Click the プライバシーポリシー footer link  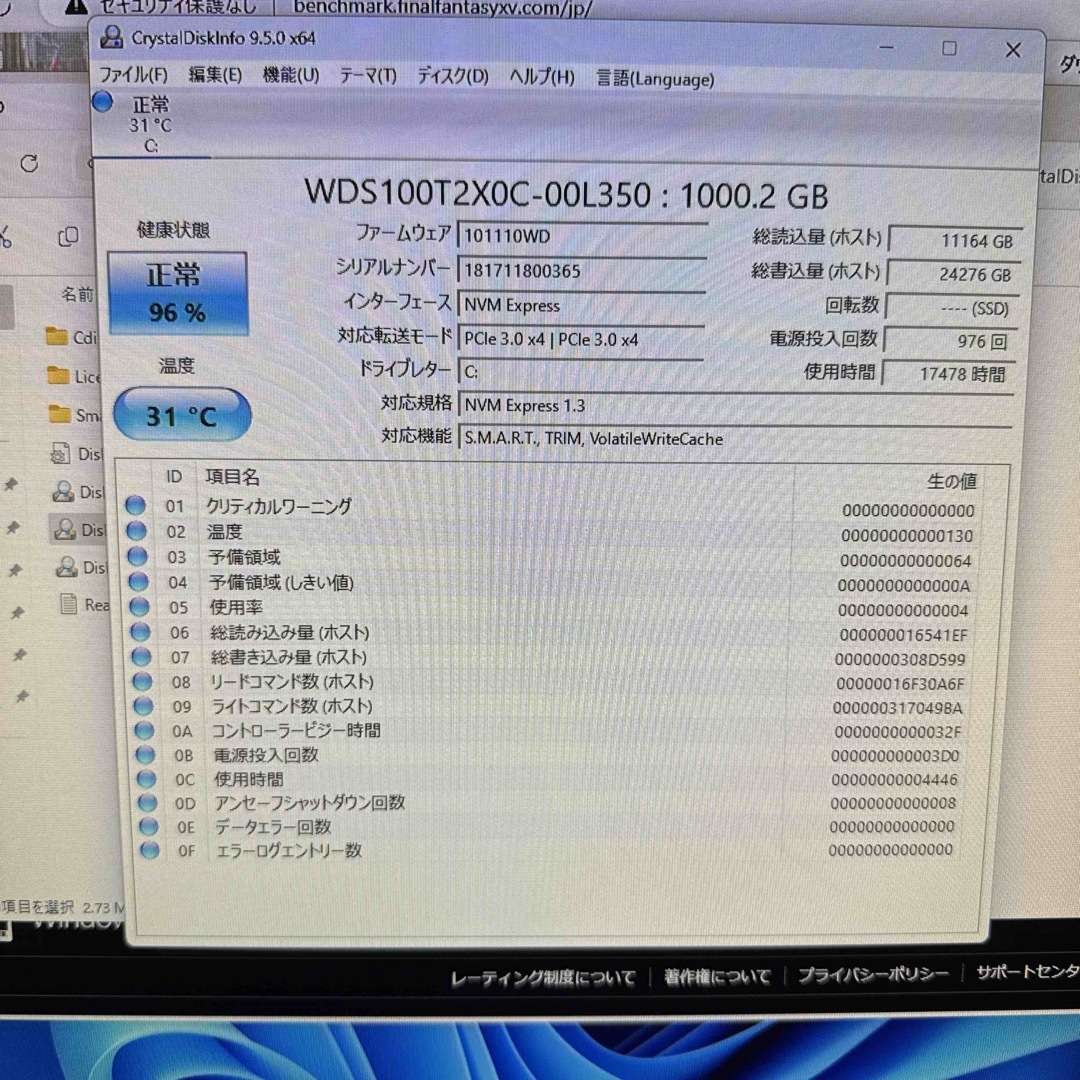[x=873, y=974]
